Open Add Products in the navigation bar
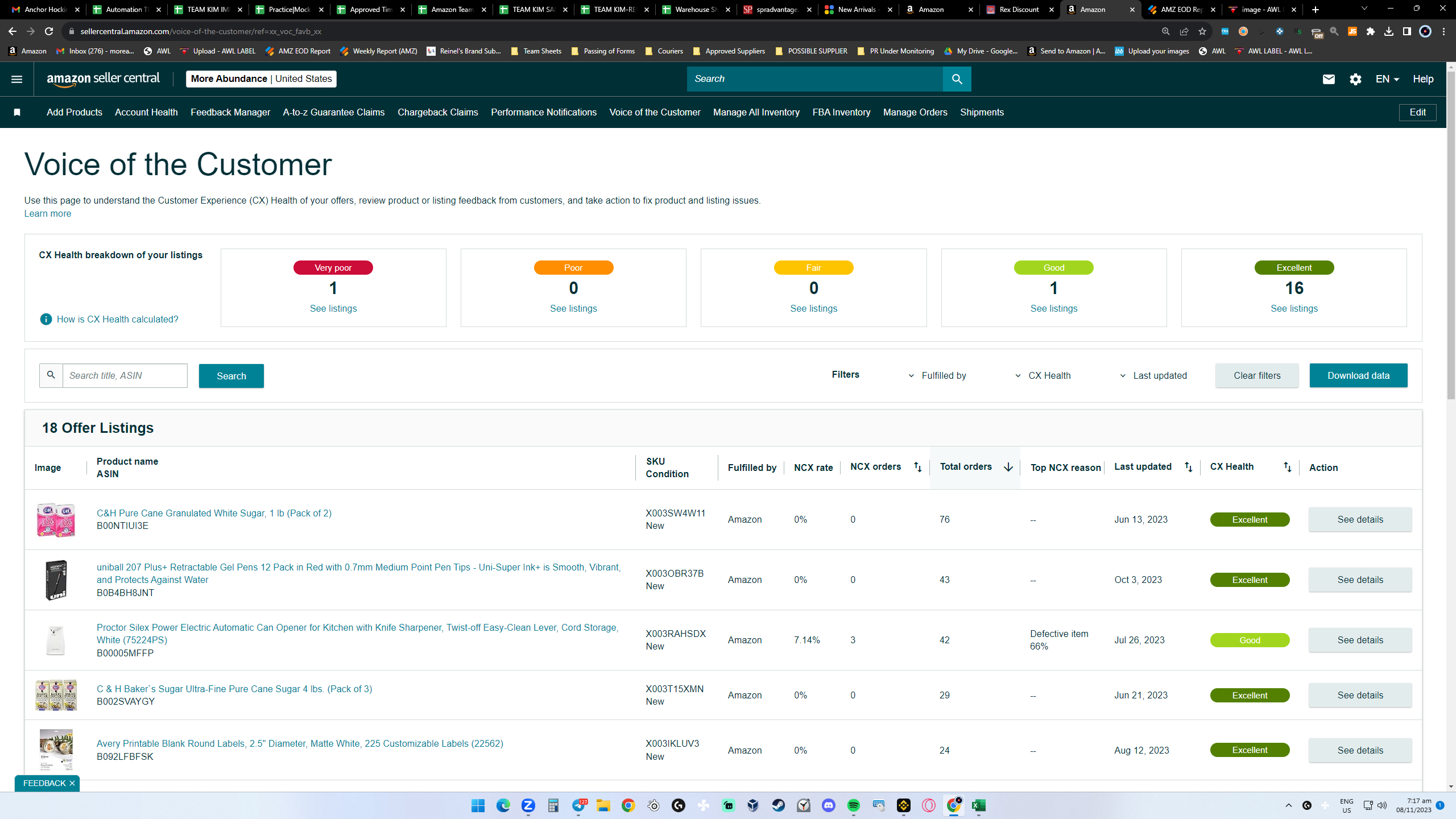1456x819 pixels. coord(75,113)
